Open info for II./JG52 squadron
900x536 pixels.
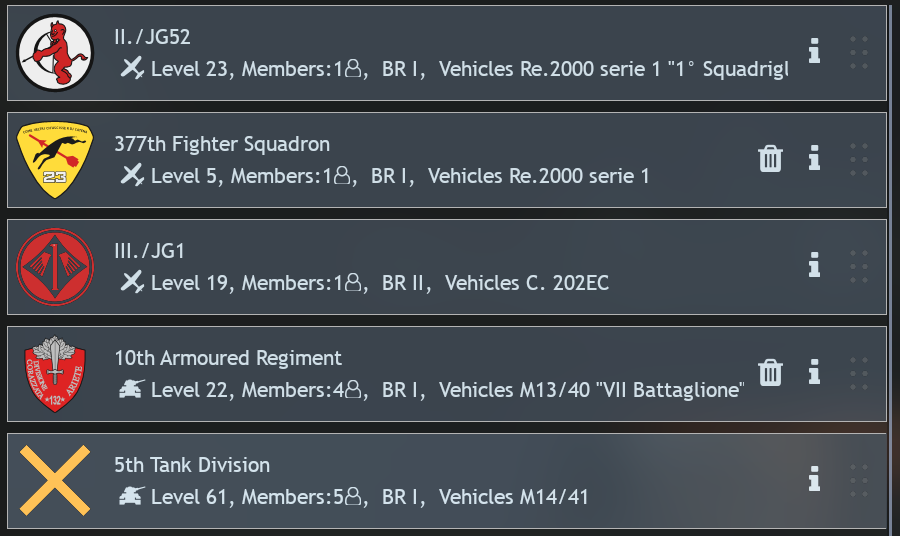(814, 51)
